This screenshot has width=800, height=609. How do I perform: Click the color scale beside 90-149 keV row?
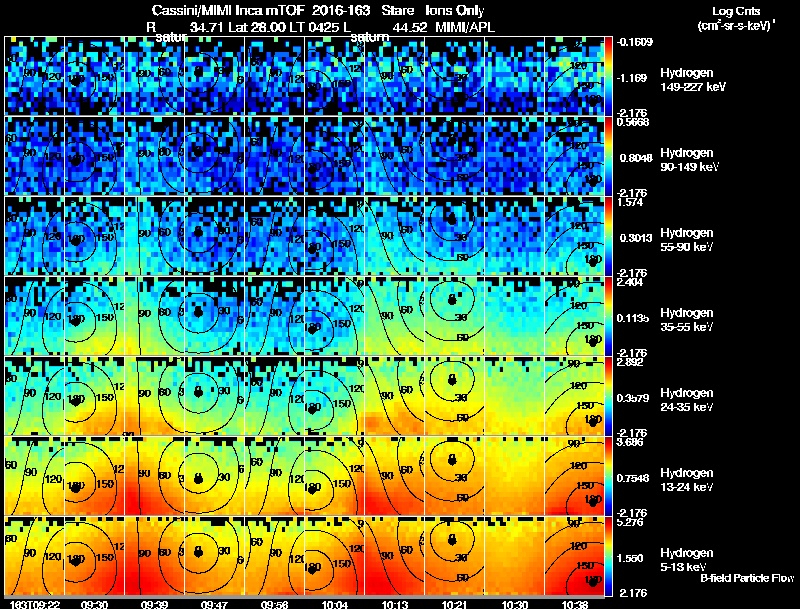608,156
